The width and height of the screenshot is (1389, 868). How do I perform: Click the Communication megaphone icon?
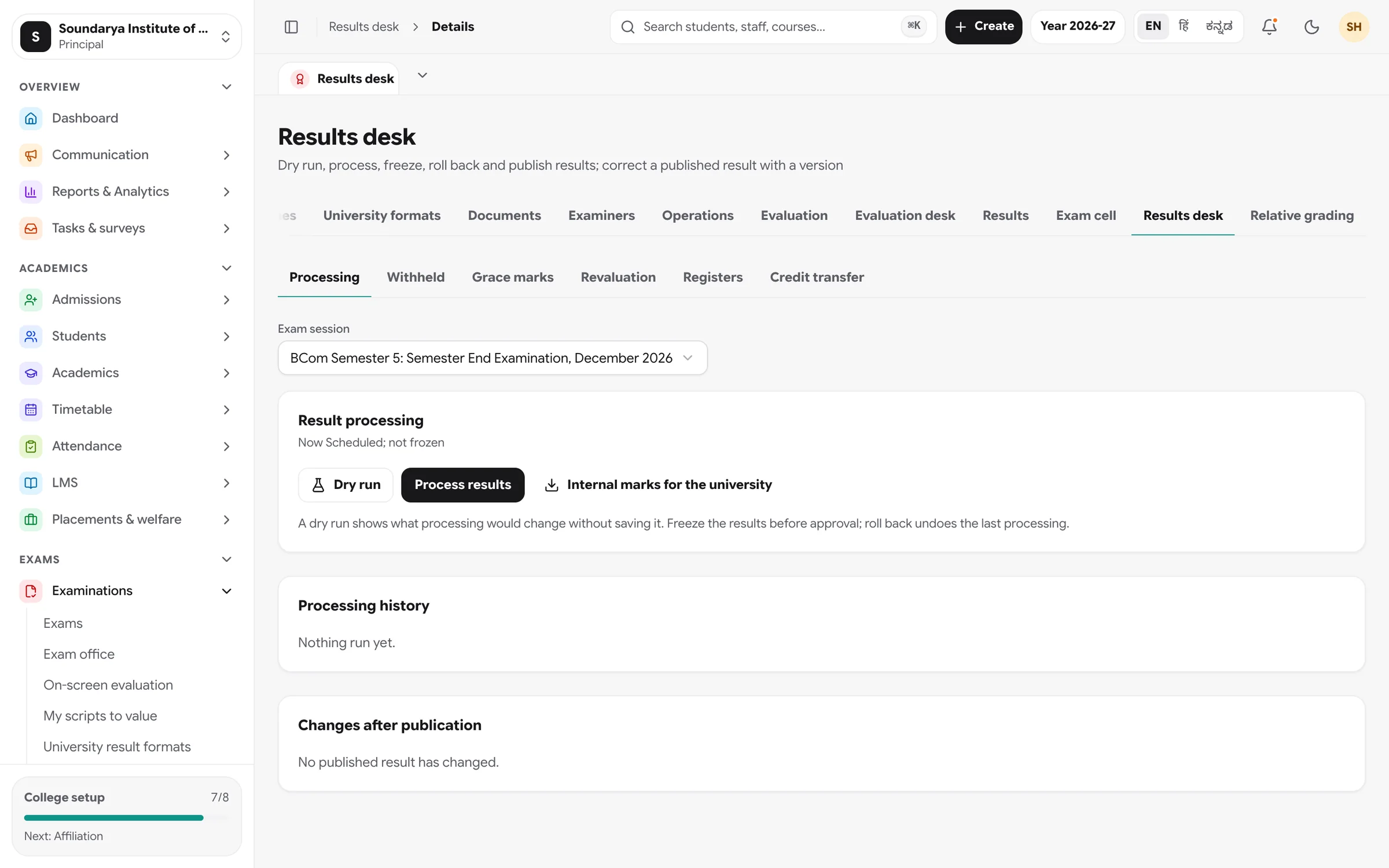click(x=31, y=155)
